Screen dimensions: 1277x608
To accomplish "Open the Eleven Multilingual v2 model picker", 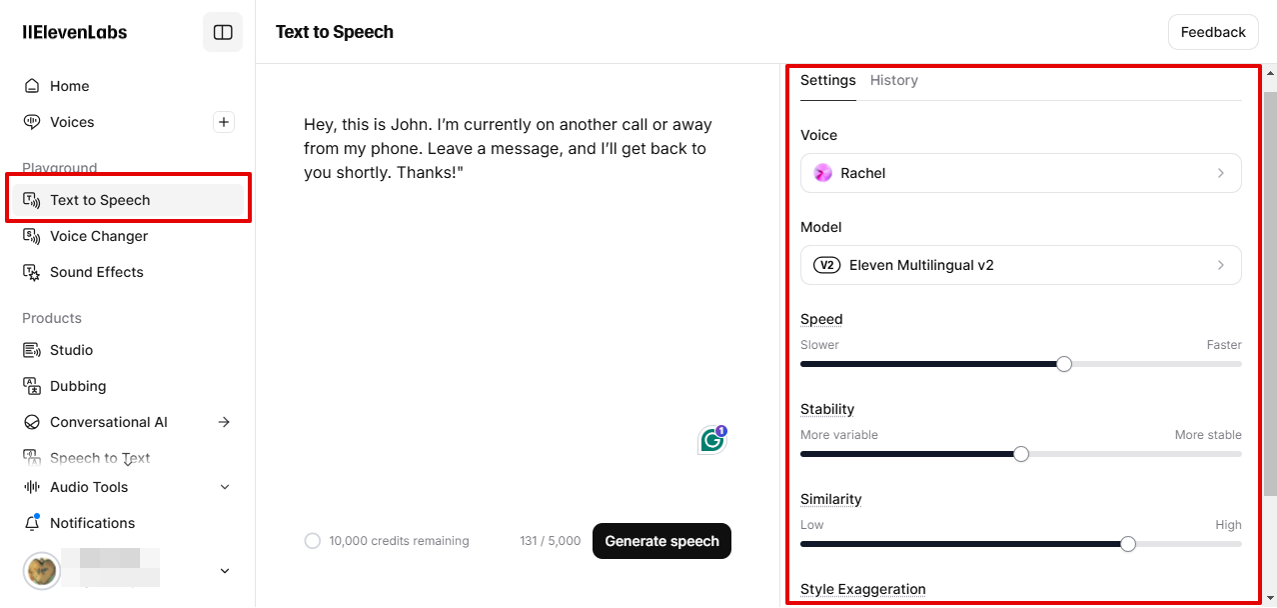I will (1020, 265).
